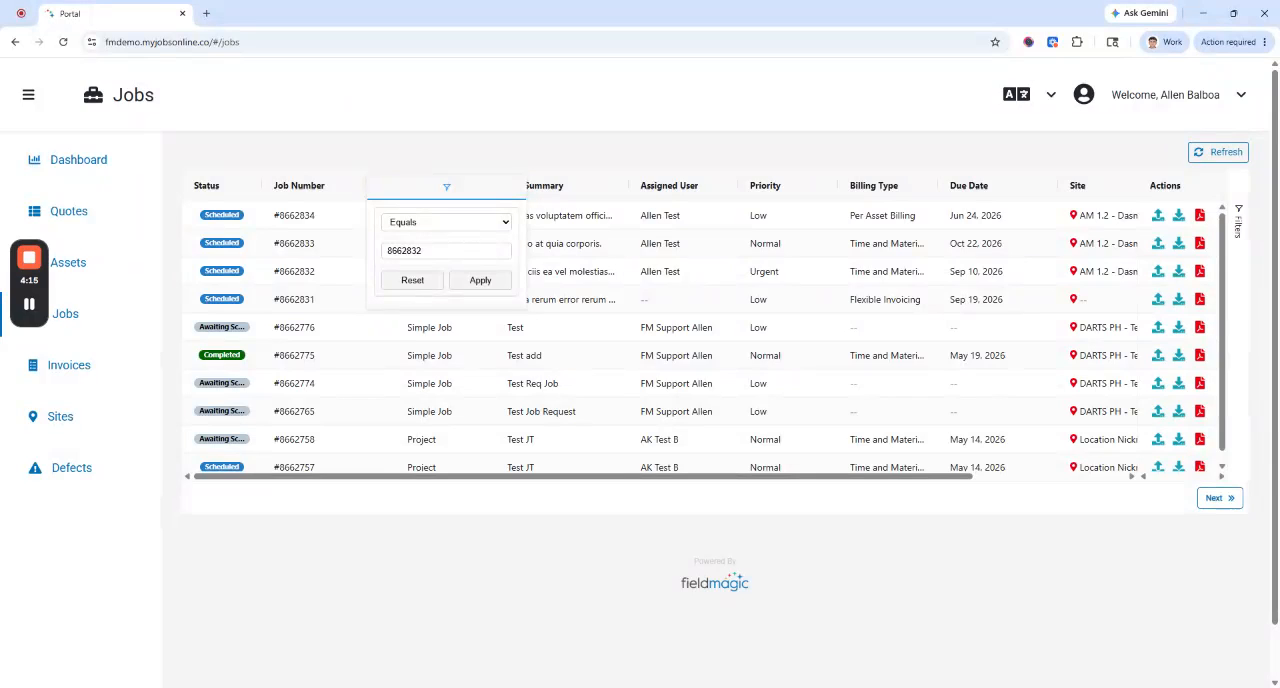Open a new browser tab
This screenshot has width=1280, height=688.
click(206, 13)
